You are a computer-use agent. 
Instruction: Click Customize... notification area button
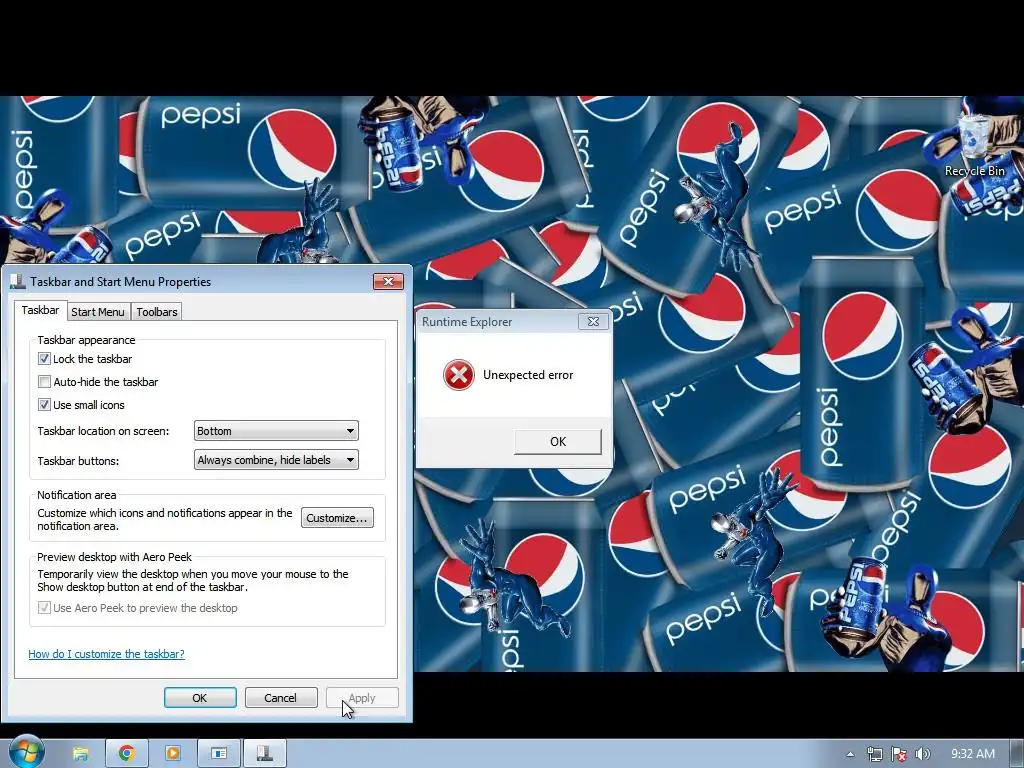[337, 518]
